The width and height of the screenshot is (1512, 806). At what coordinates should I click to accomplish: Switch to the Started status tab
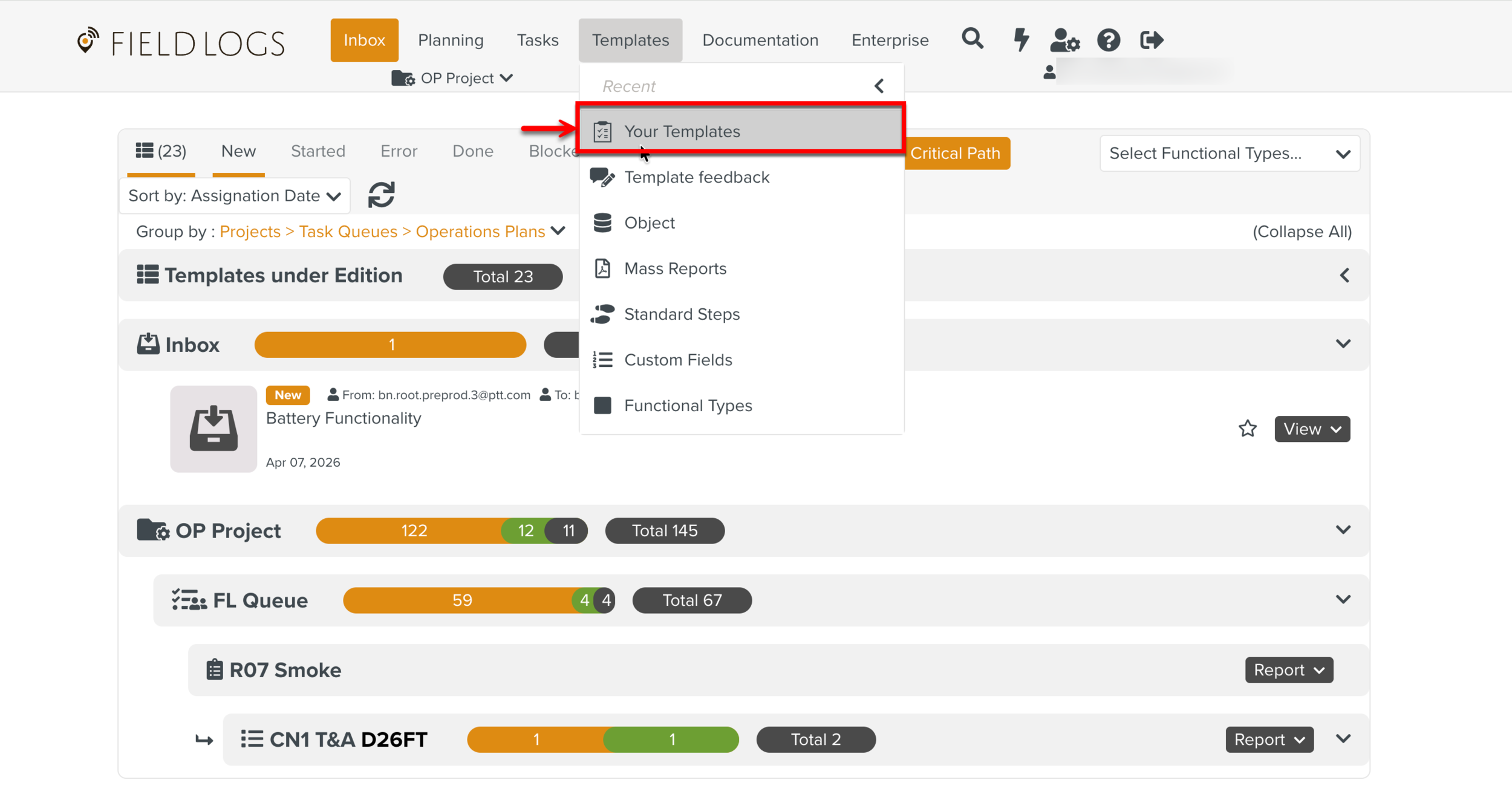point(318,151)
